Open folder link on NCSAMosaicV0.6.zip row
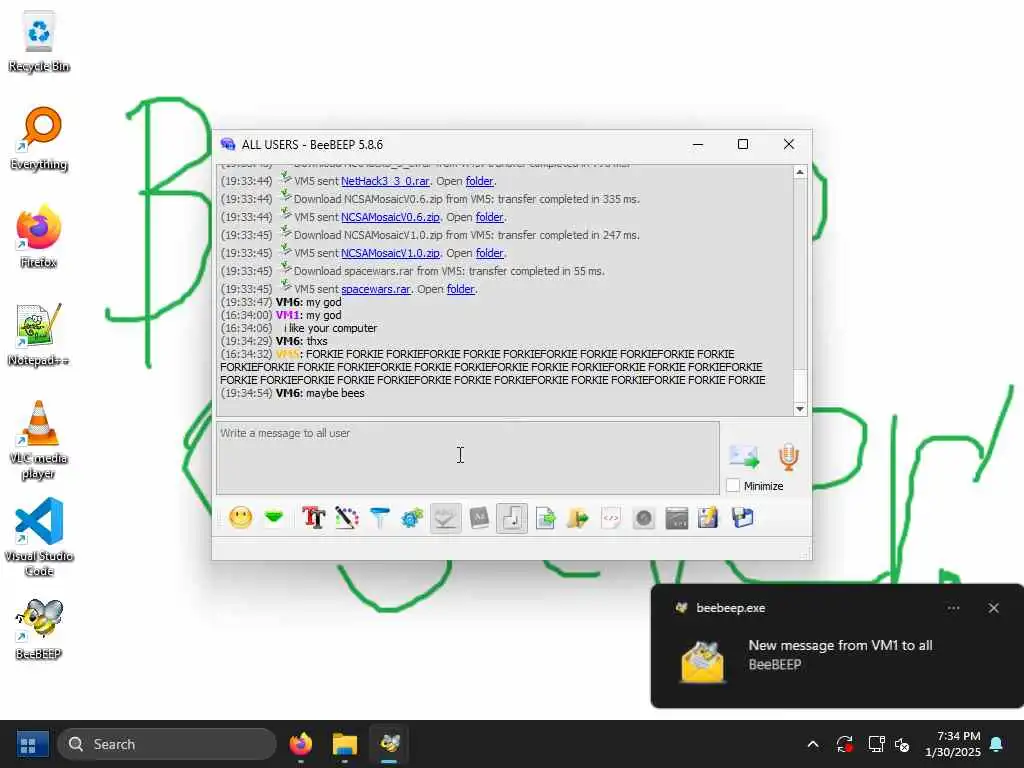Viewport: 1024px width, 768px height. 489,217
